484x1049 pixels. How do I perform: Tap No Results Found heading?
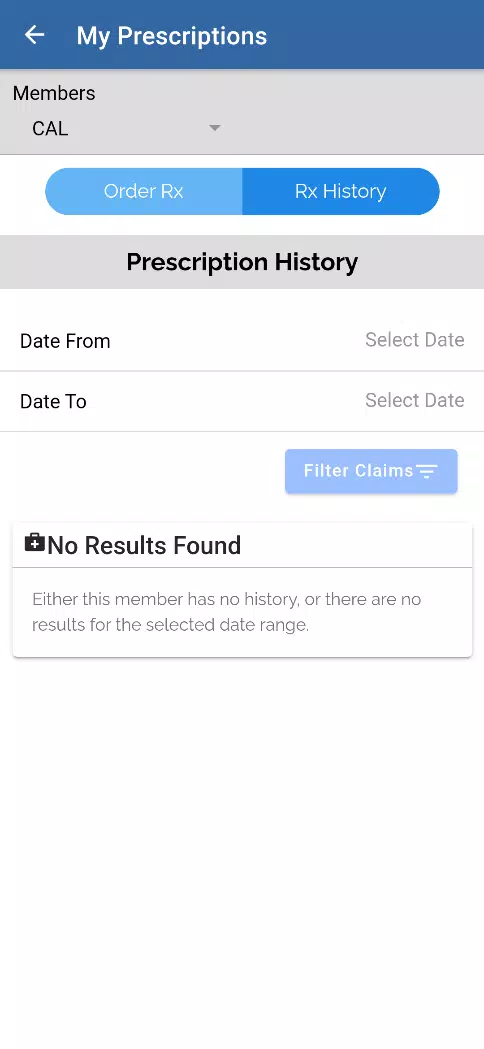[x=144, y=545]
